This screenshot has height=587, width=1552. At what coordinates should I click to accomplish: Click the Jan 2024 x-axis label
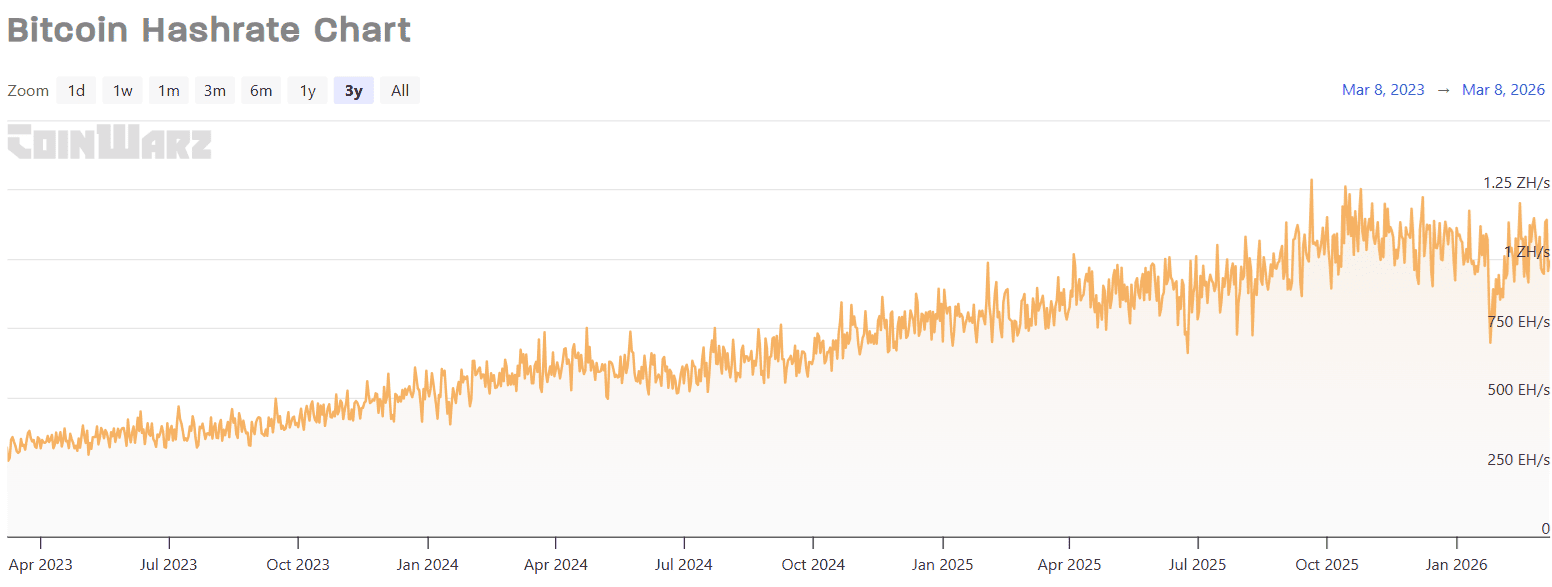pyautogui.click(x=427, y=565)
